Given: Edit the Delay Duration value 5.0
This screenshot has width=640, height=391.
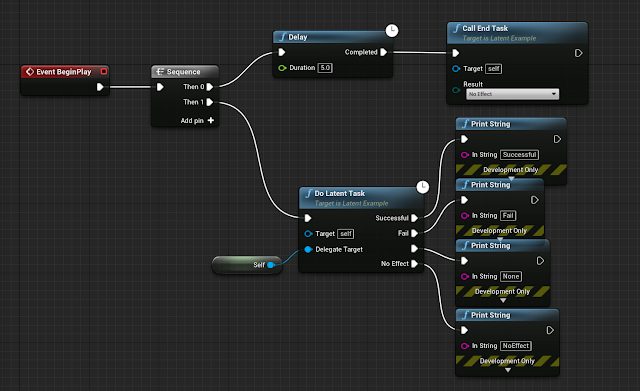Looking at the screenshot, I should point(325,68).
